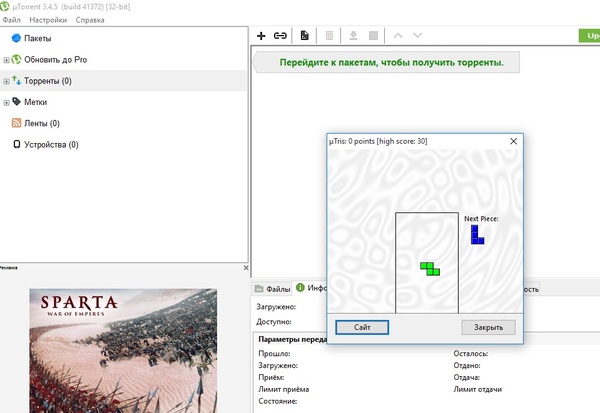Expand the Метки tree node
The image size is (600, 413).
[x=6, y=102]
